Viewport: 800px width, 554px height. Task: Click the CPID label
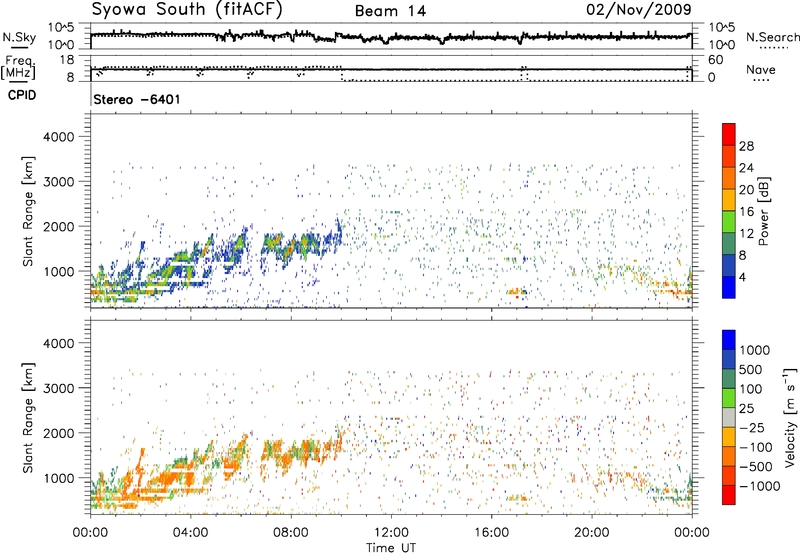click(x=22, y=95)
